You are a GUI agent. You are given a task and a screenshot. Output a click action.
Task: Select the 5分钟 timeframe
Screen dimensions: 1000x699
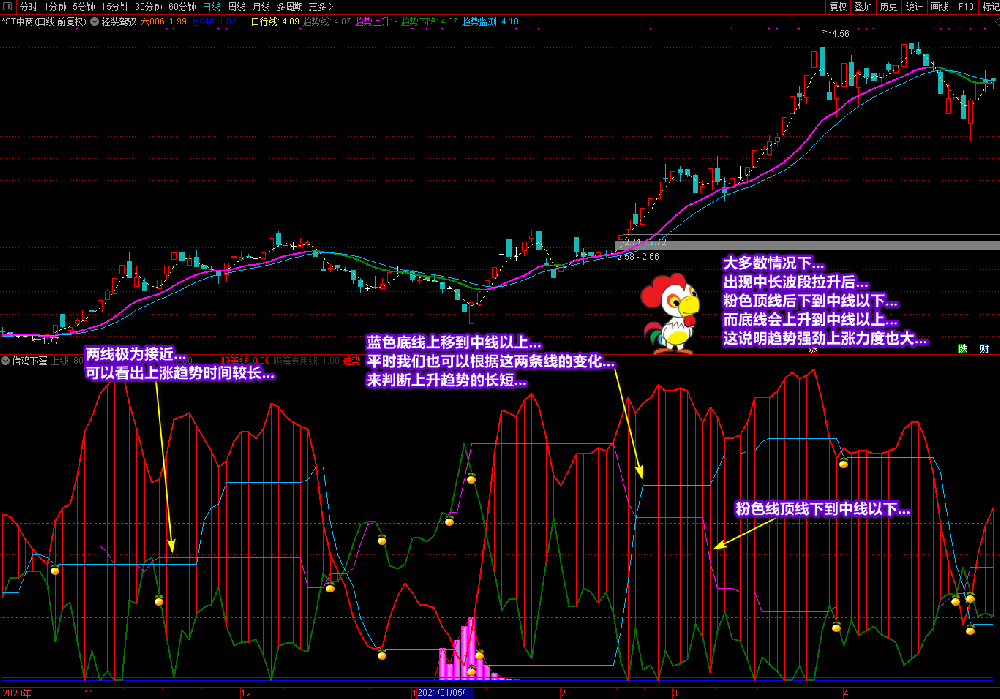84,6
